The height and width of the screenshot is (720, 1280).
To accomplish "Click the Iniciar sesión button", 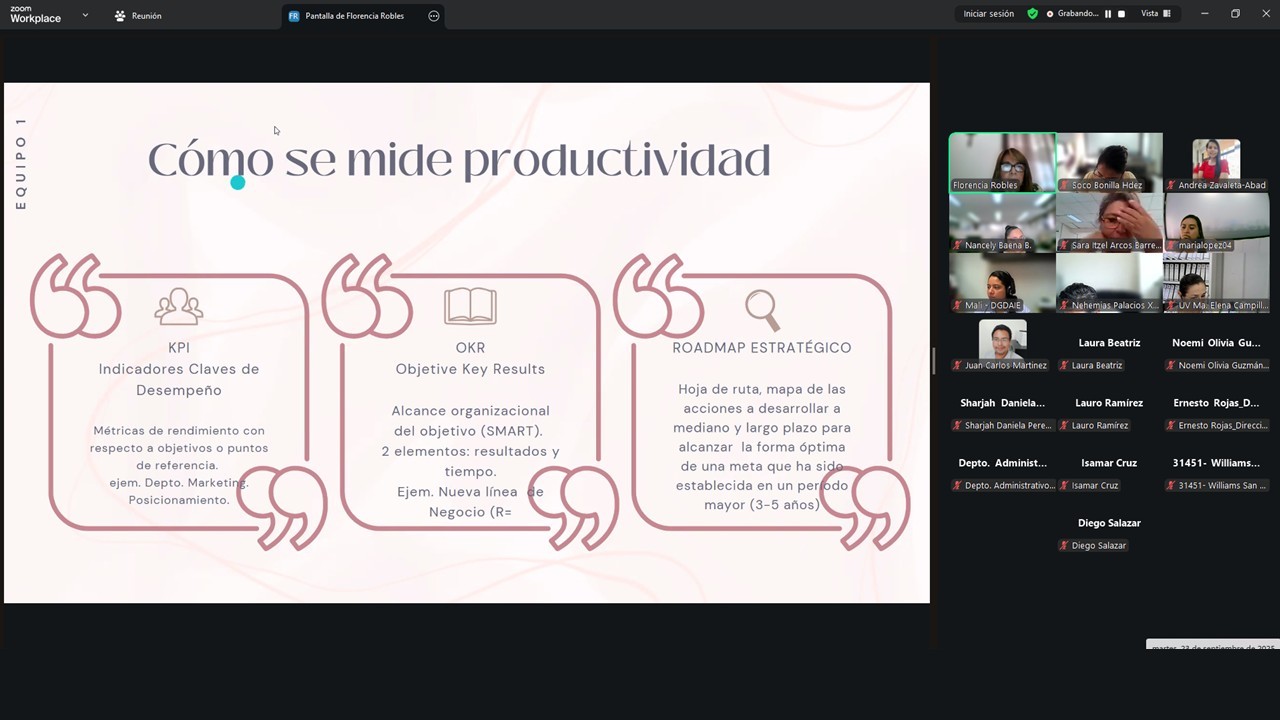I will point(990,14).
